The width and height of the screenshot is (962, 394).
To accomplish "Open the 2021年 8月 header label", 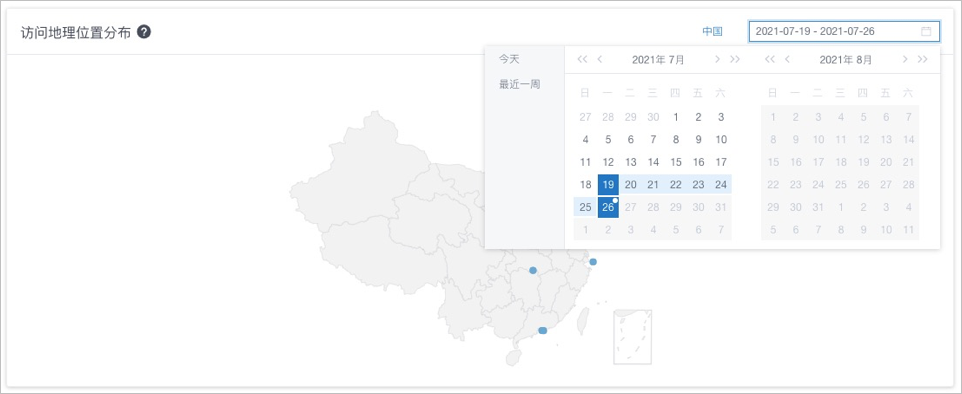I will (845, 60).
